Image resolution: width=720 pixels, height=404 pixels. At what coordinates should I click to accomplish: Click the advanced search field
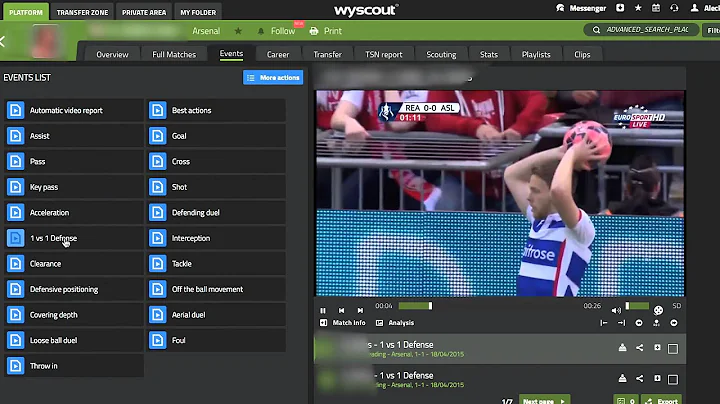pyautogui.click(x=641, y=30)
